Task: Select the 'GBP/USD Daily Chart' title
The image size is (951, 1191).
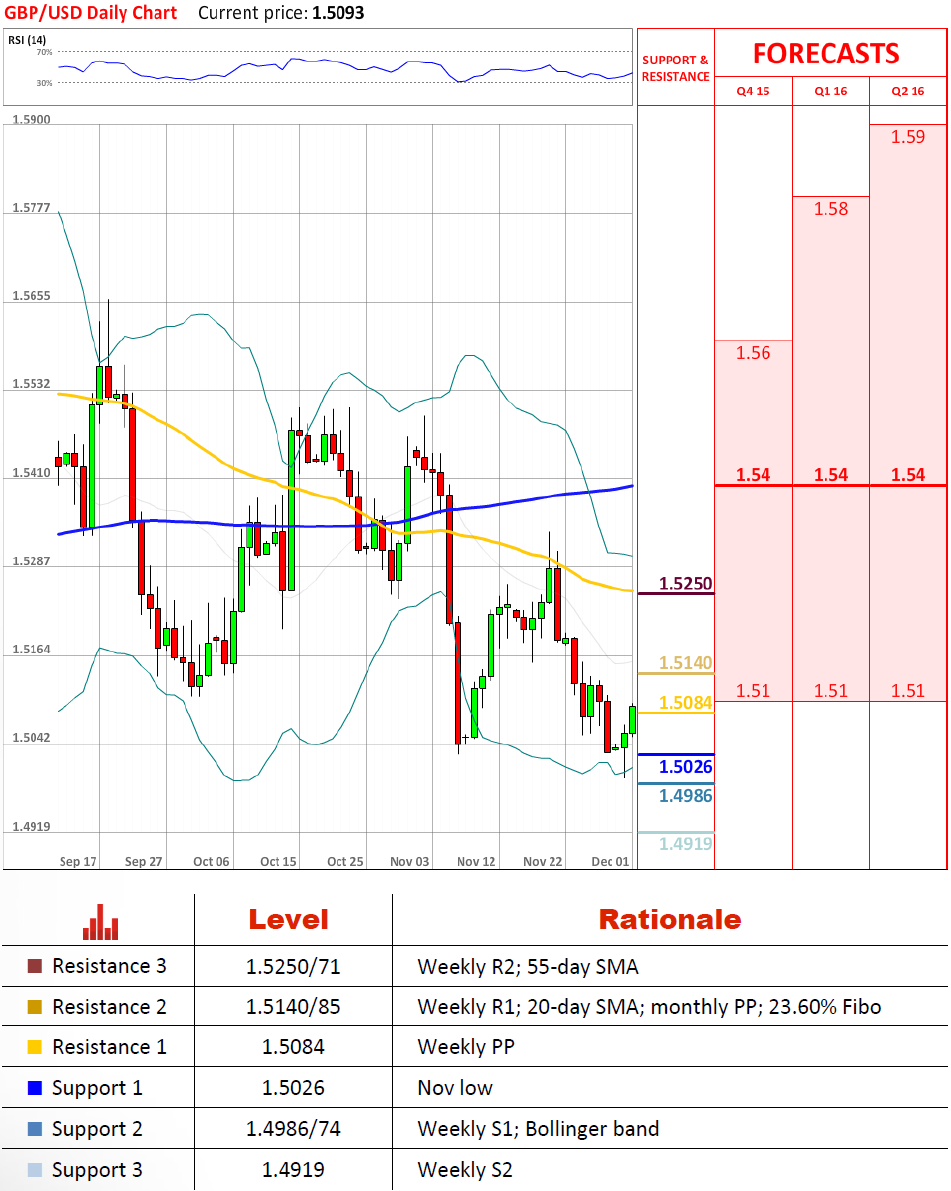Action: click(x=90, y=13)
